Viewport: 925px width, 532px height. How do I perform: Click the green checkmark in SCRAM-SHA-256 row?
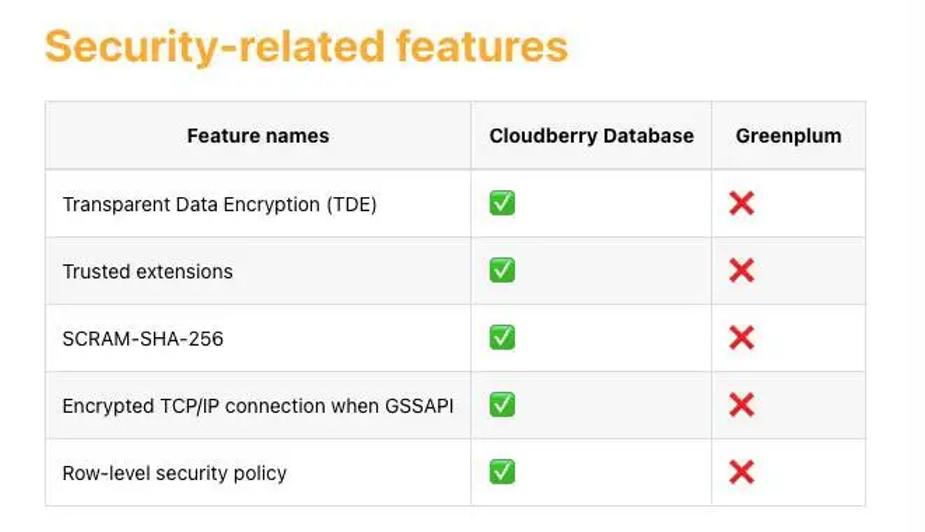[502, 337]
